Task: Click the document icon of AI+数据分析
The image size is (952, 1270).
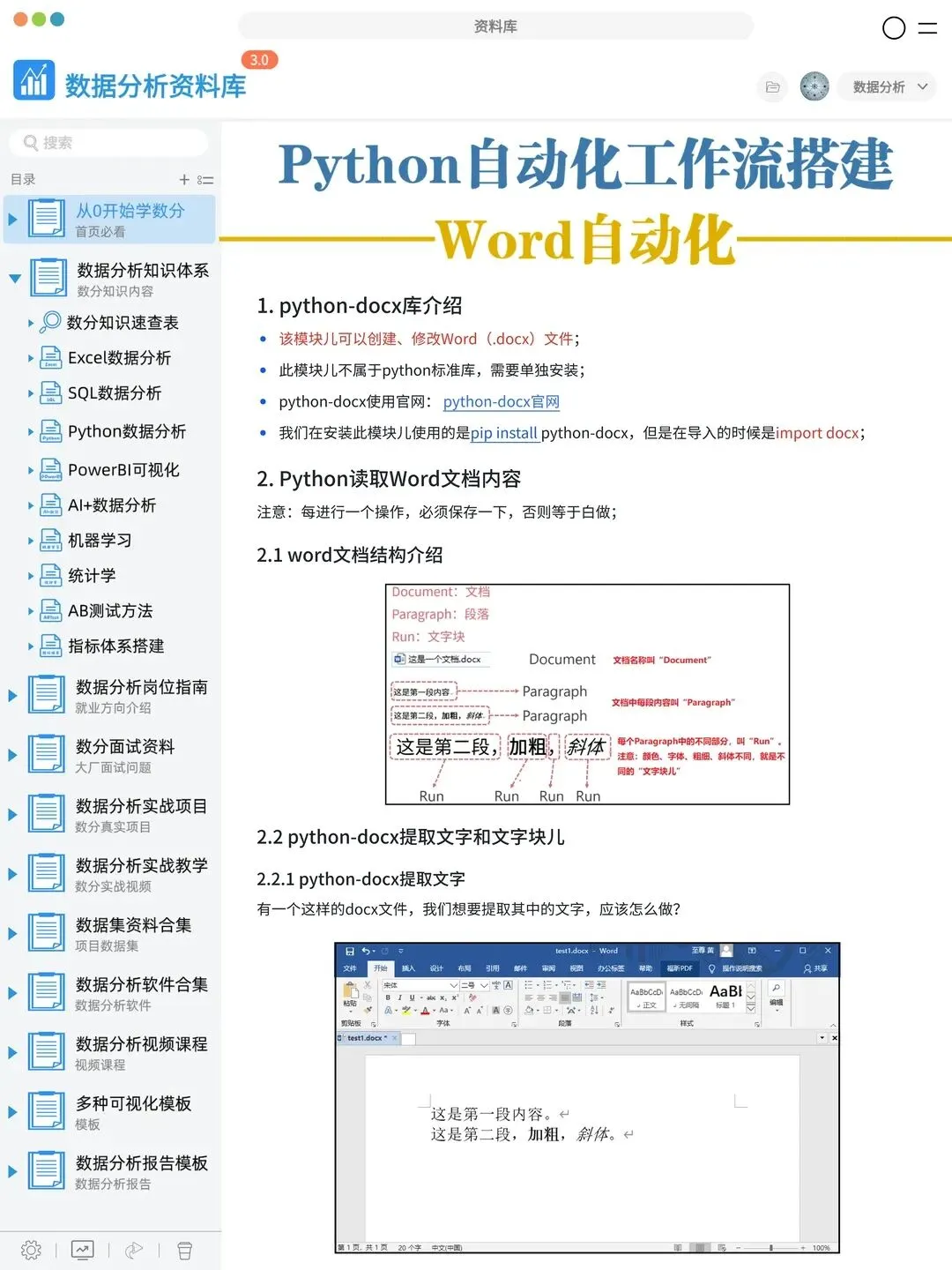Action: (51, 505)
